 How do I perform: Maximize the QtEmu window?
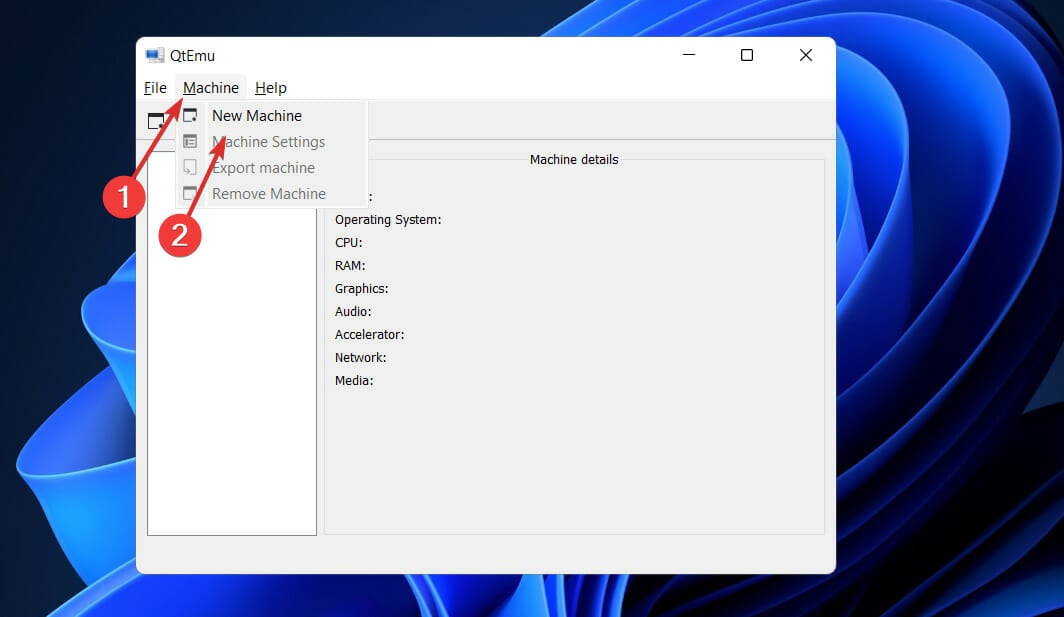(747, 56)
